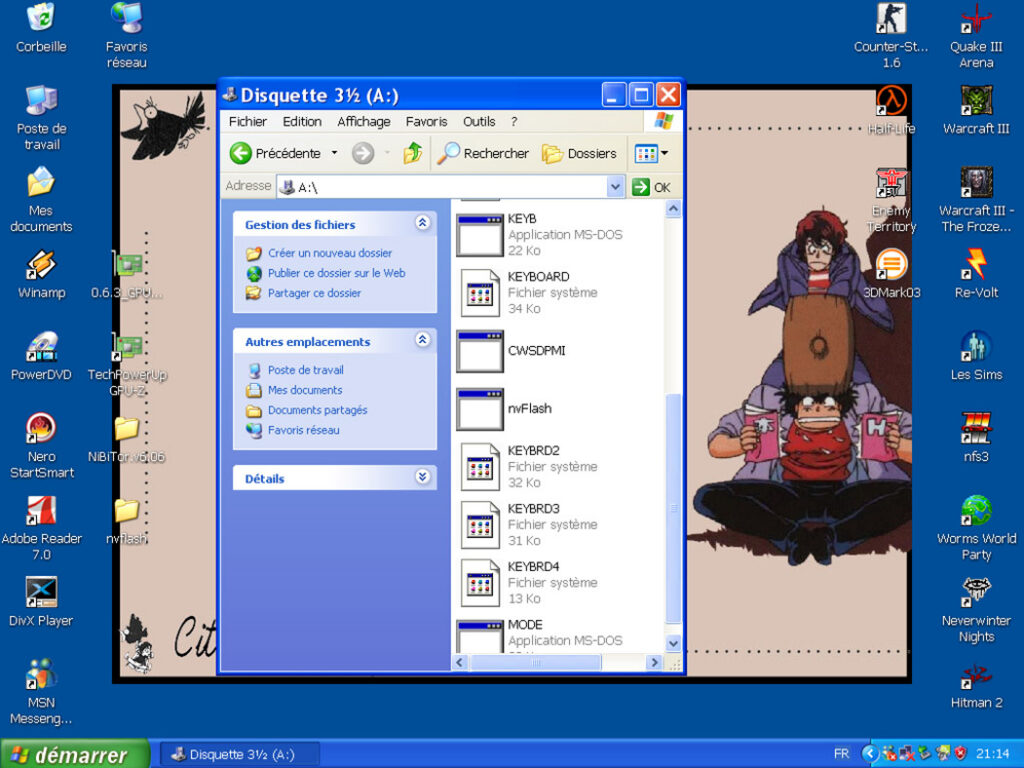This screenshot has width=1024, height=768.
Task: Open the Affichage menu
Action: point(363,121)
